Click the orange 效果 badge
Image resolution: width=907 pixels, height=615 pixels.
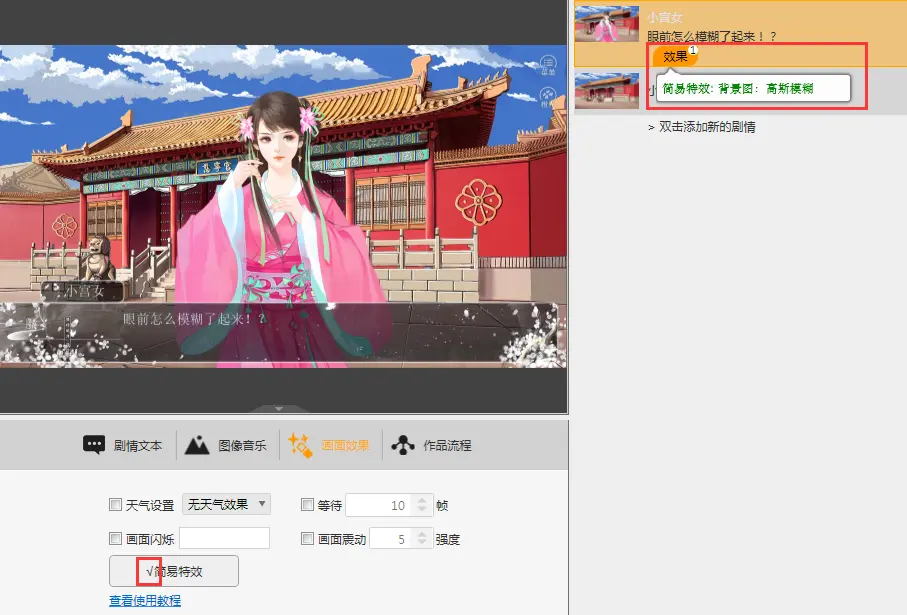(x=676, y=56)
